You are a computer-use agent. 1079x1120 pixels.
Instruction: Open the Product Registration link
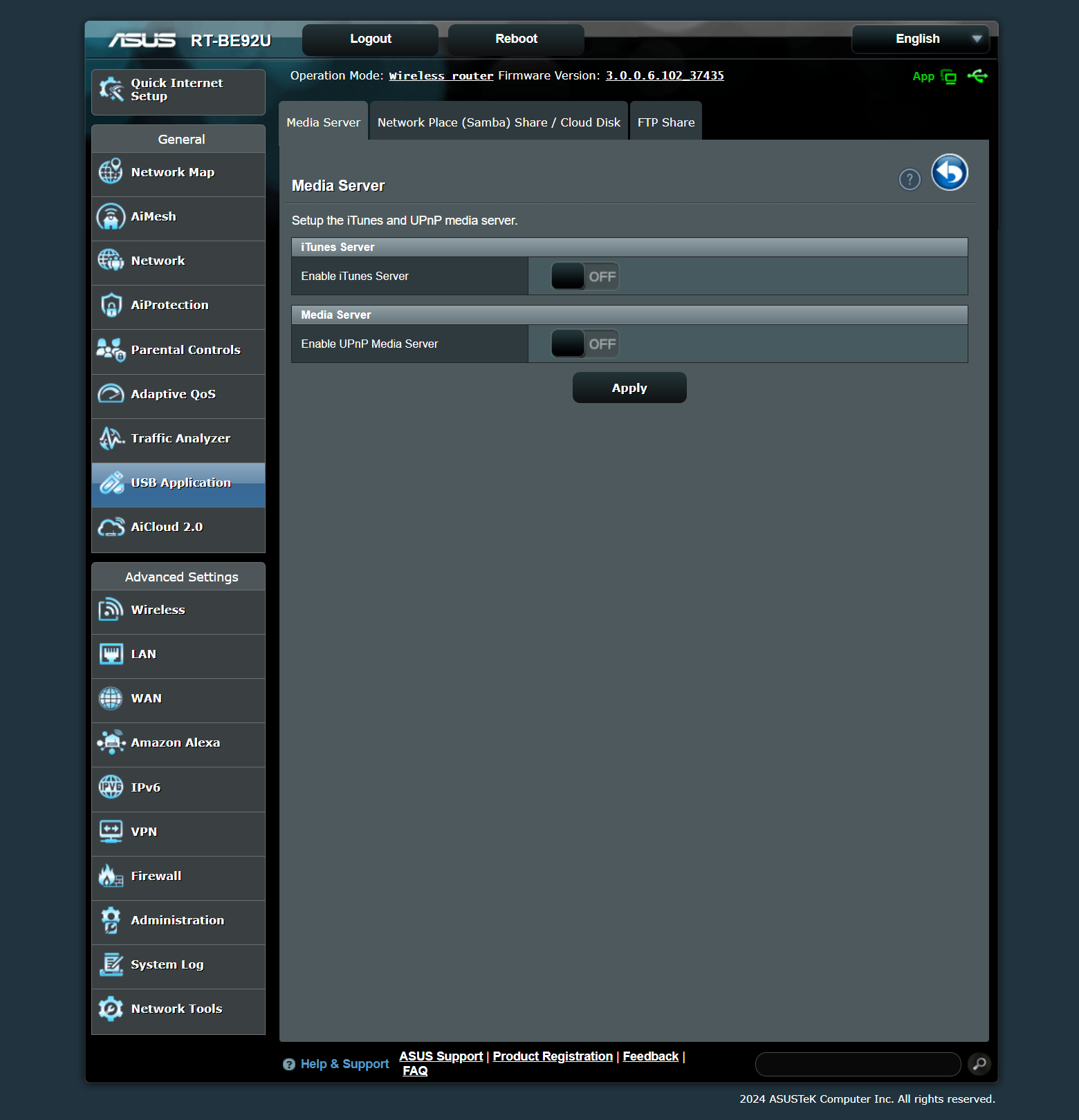click(553, 1056)
